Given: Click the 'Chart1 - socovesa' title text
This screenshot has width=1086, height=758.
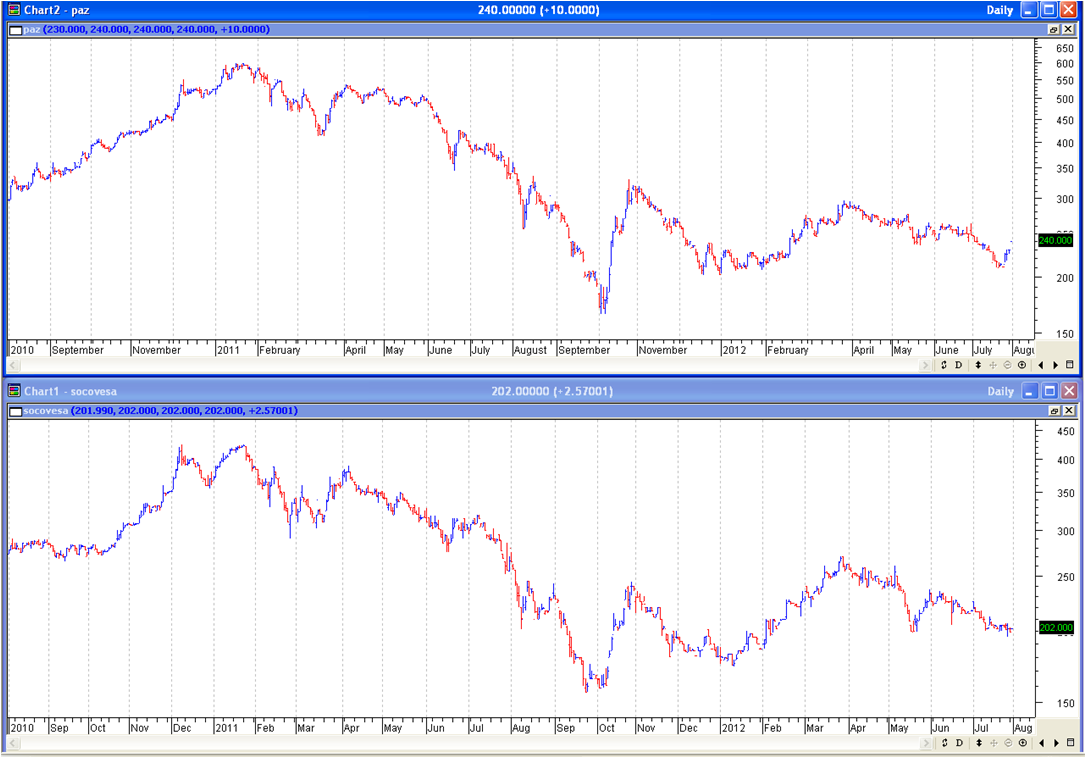Looking at the screenshot, I should click(71, 391).
